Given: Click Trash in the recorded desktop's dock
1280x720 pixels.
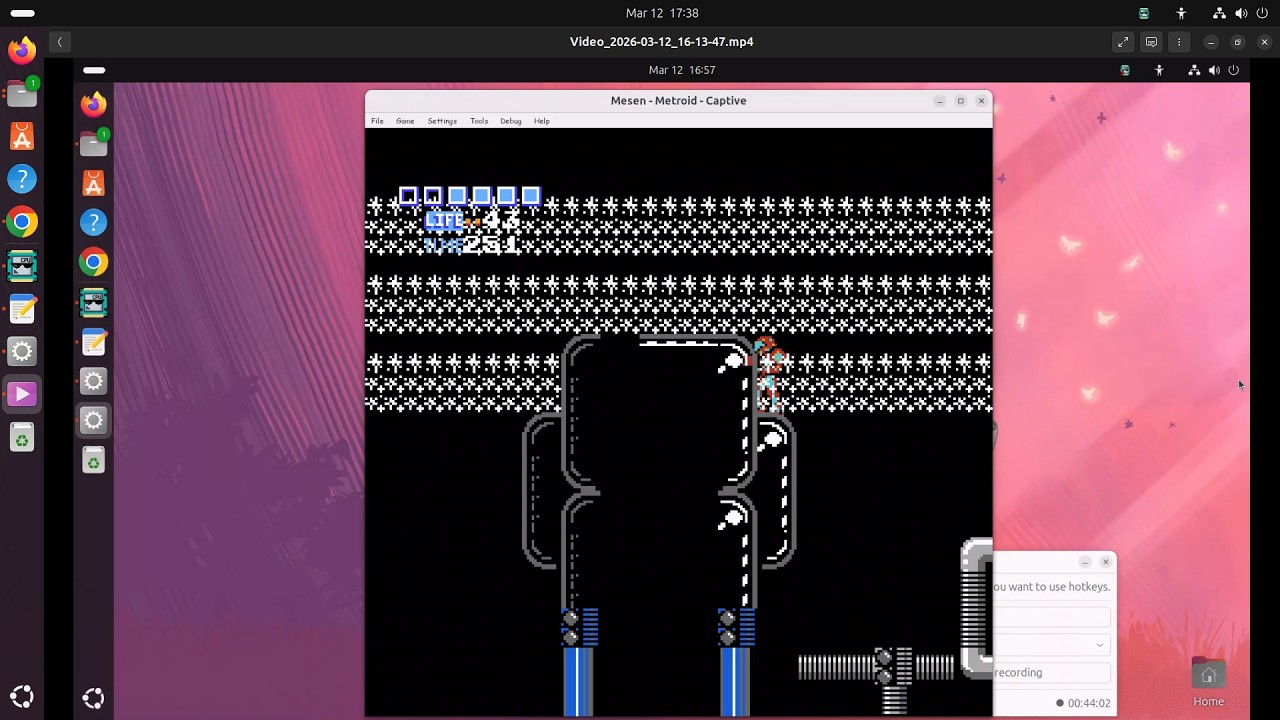Looking at the screenshot, I should [x=93, y=460].
